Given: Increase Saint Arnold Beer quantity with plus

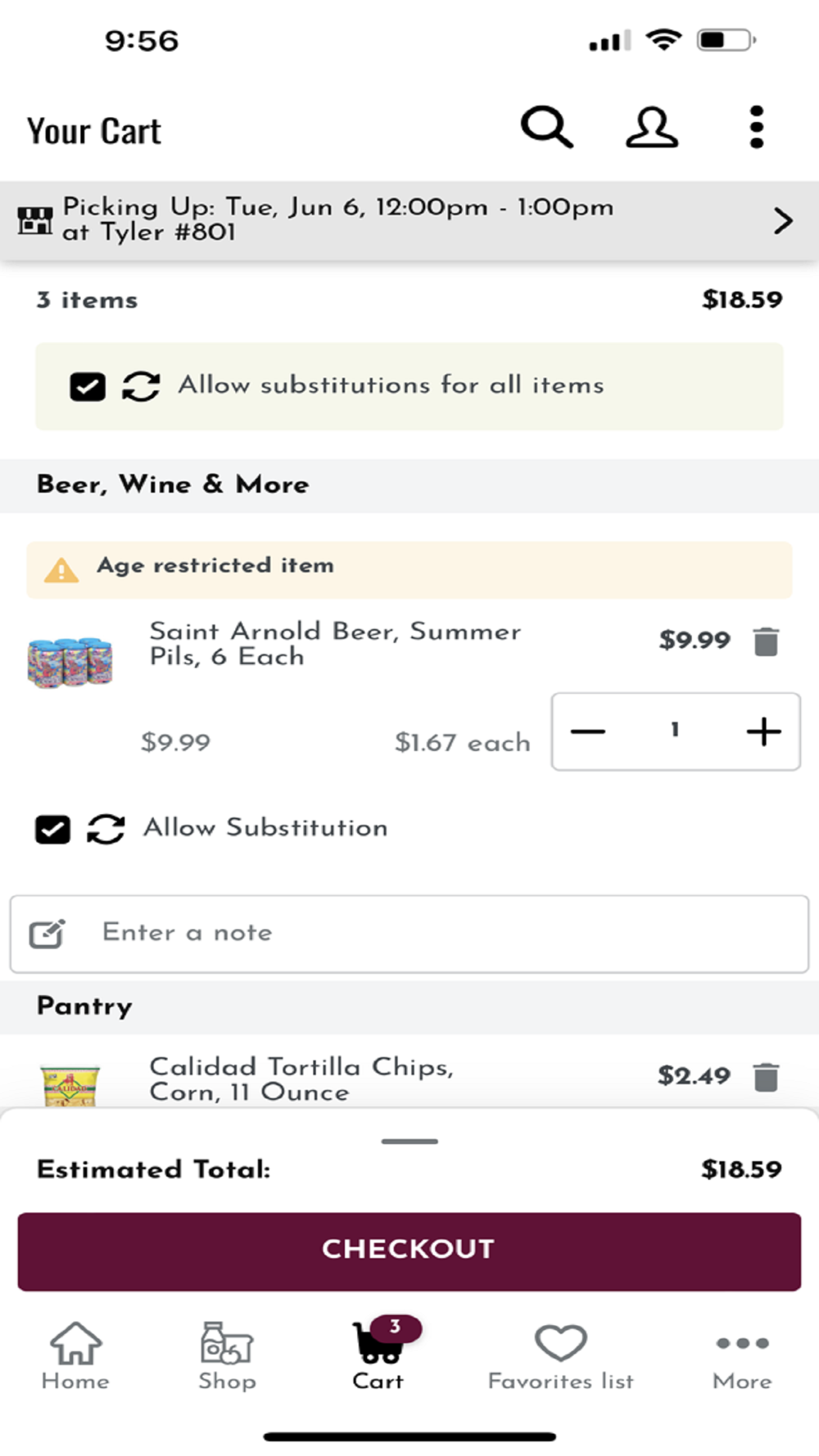Looking at the screenshot, I should [763, 731].
